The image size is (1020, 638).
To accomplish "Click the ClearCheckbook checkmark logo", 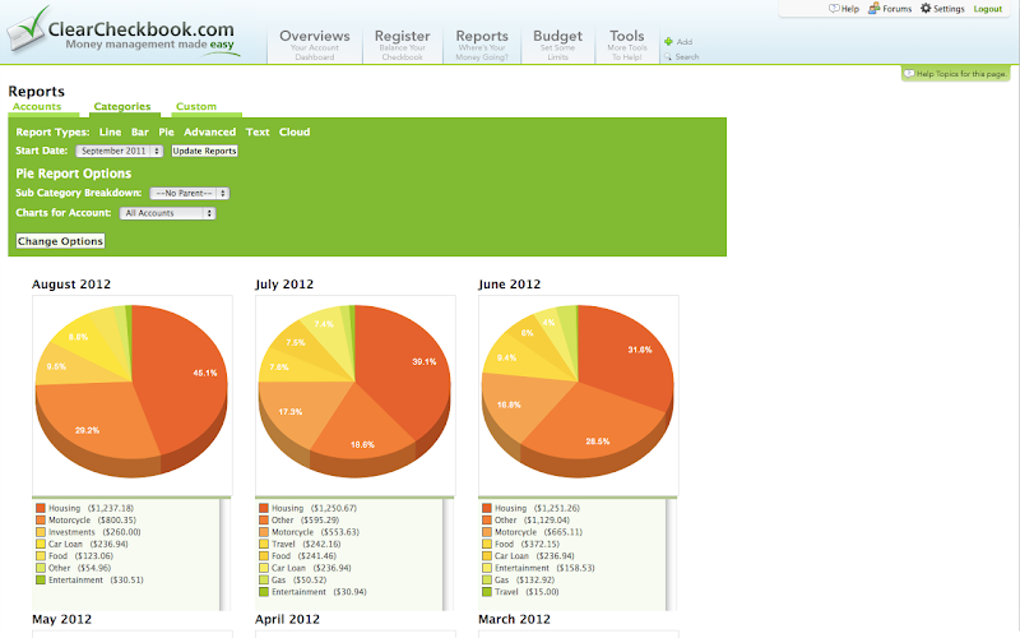I will click(x=28, y=29).
